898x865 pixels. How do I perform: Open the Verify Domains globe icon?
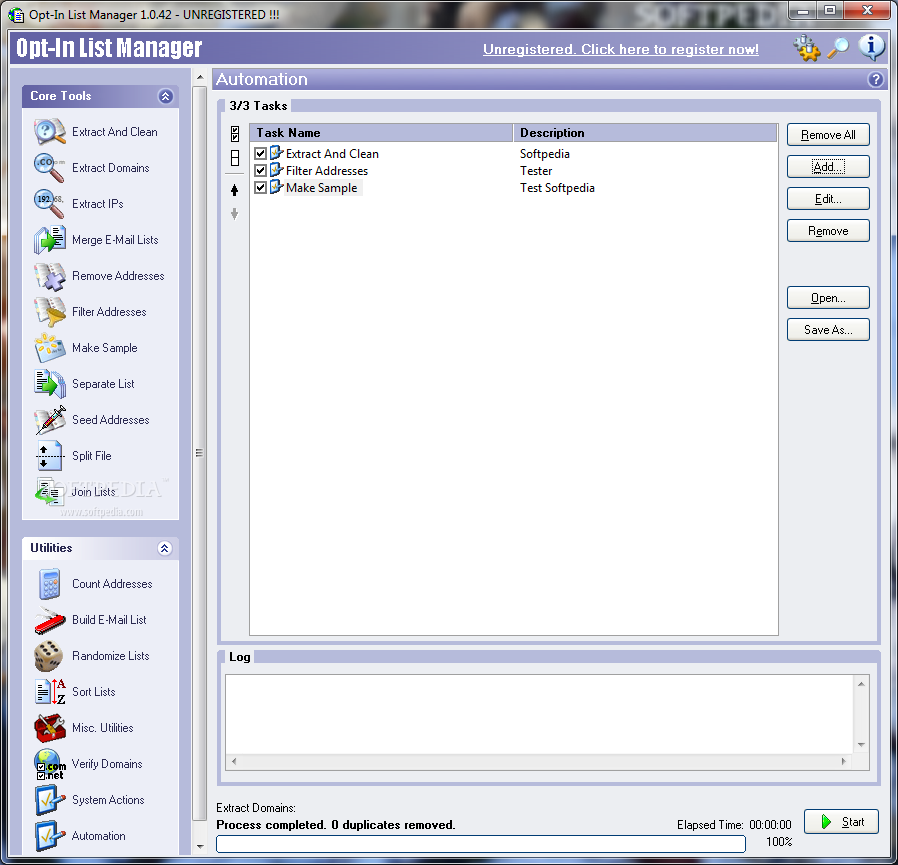click(49, 764)
